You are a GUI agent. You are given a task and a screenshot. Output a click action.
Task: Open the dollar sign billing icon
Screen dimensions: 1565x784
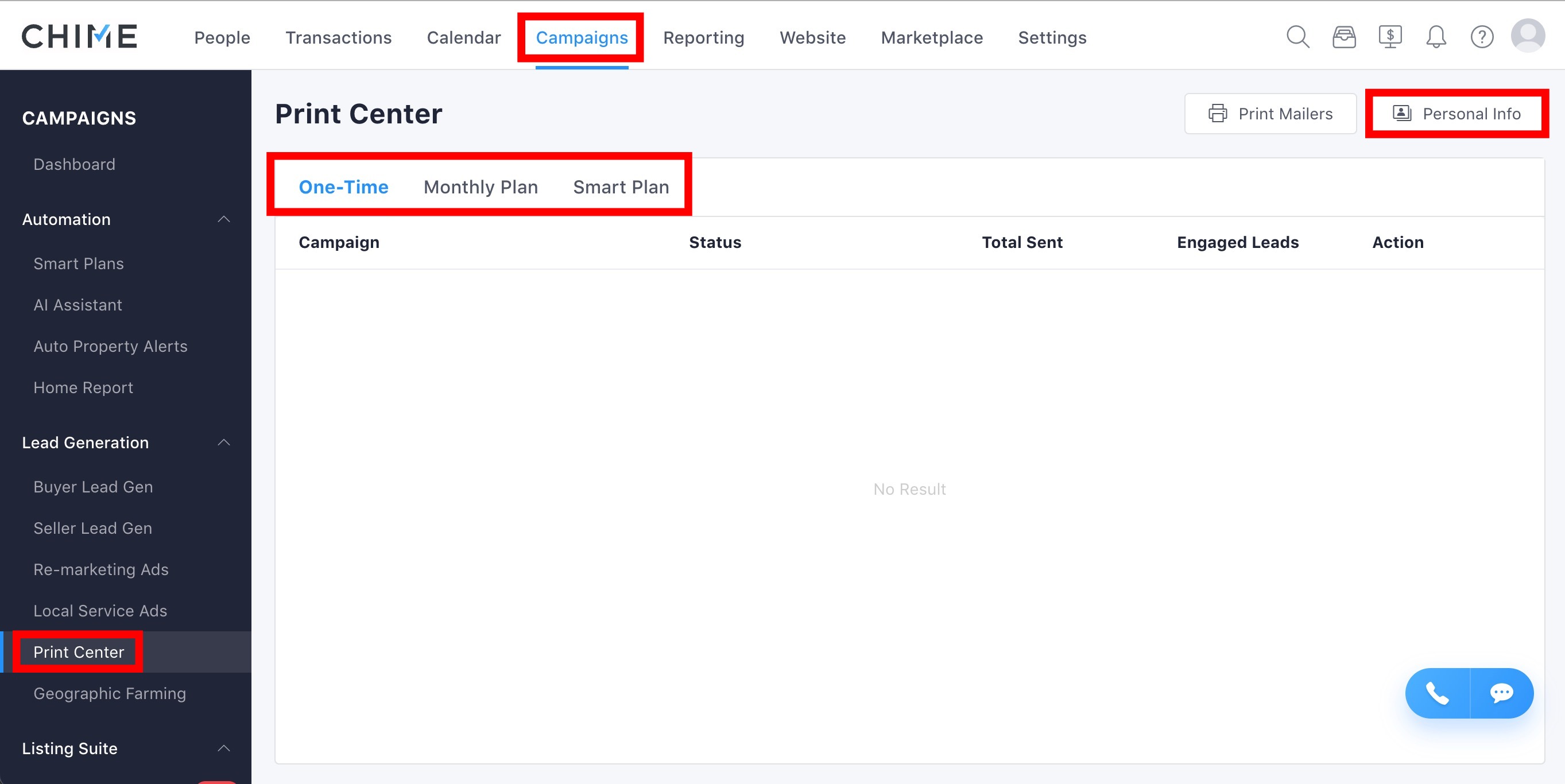[x=1390, y=37]
